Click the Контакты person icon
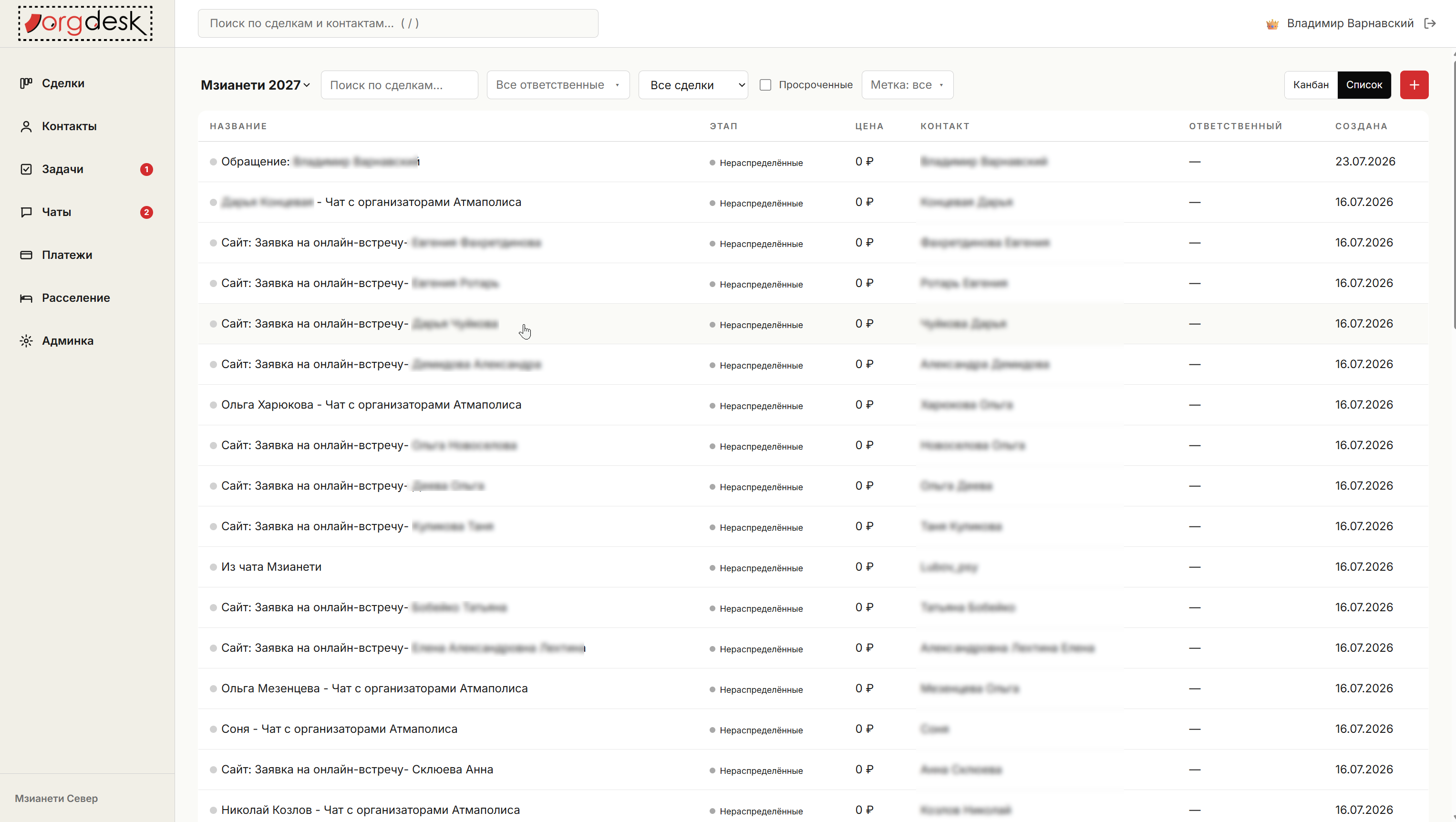Screen dimensions: 1456x822 coord(26,126)
